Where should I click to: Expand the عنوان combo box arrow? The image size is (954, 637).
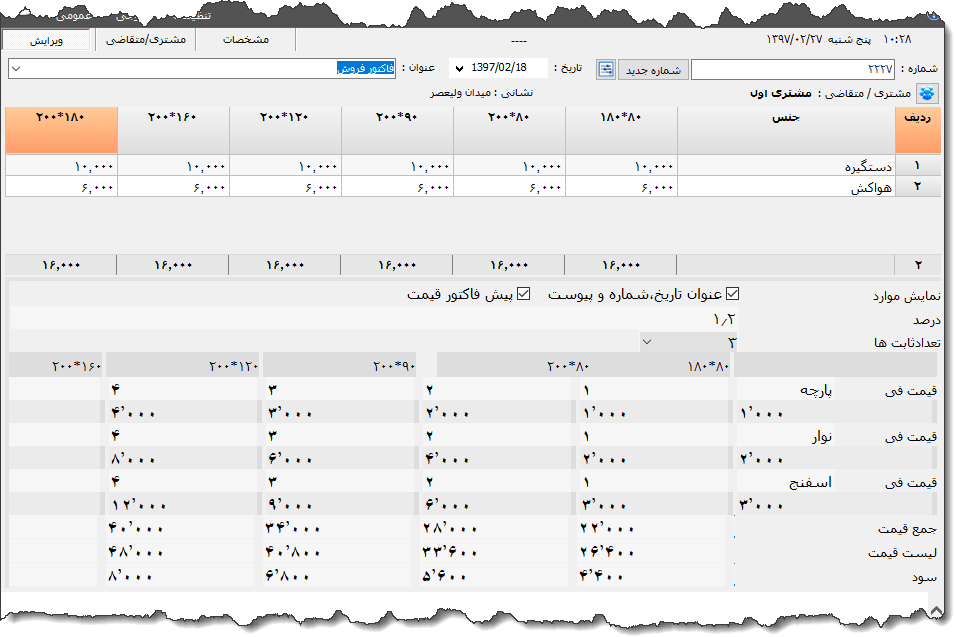coord(18,69)
